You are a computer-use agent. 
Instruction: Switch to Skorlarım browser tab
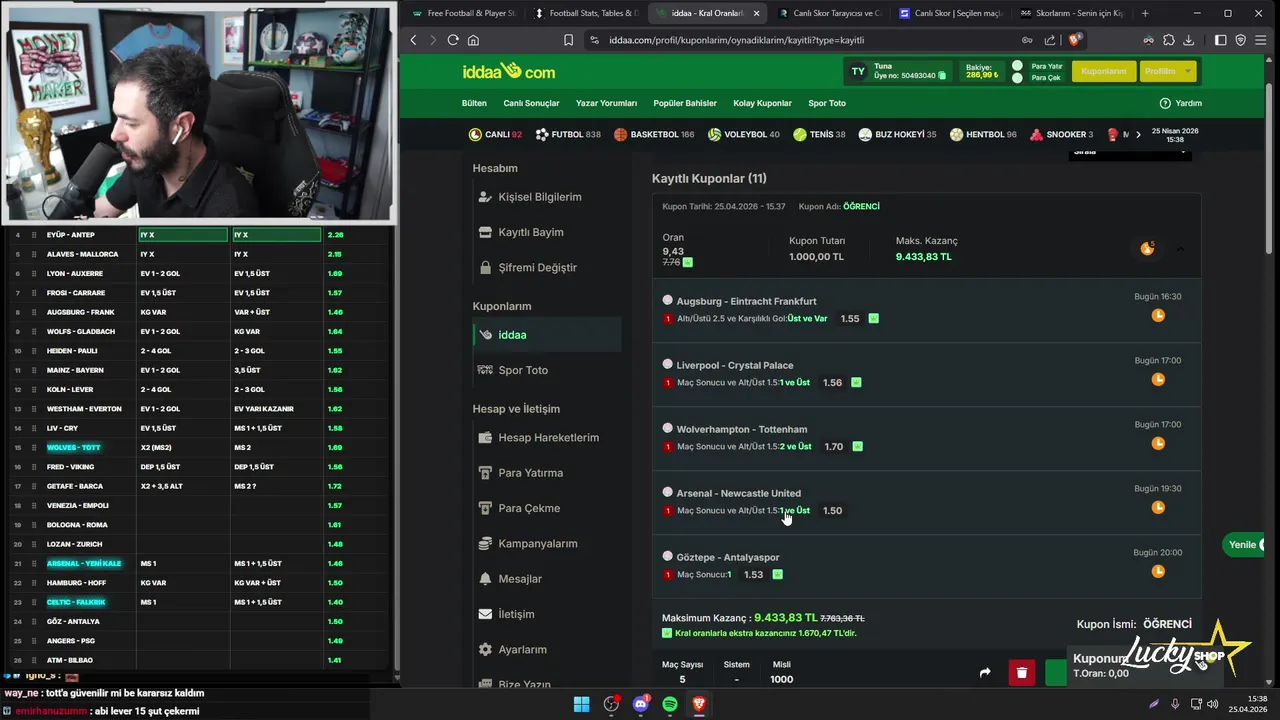1071,13
